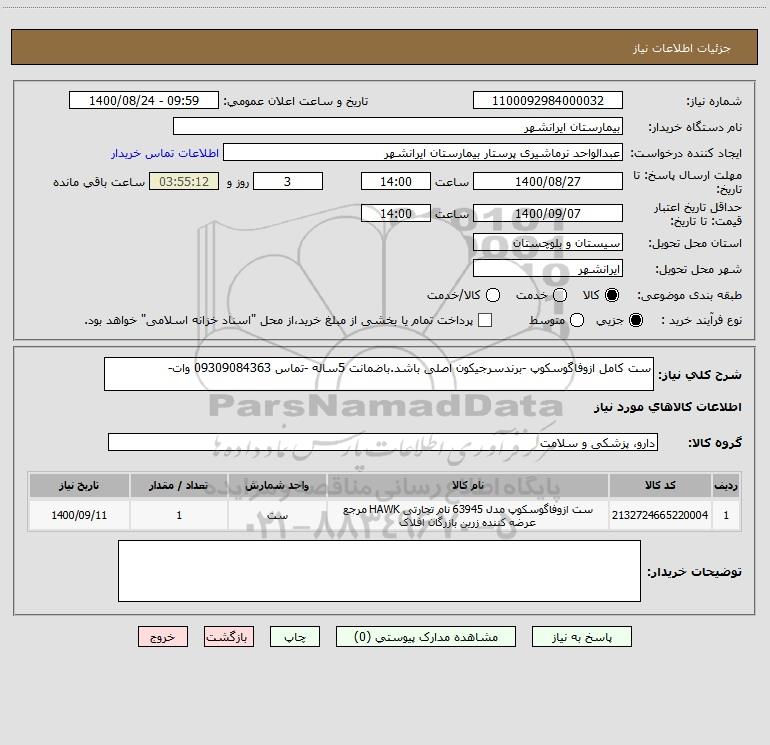Image resolution: width=770 pixels, height=745 pixels.
Task: Click the goods group field دارو، پزشکی و سلامت
Action: [x=383, y=442]
